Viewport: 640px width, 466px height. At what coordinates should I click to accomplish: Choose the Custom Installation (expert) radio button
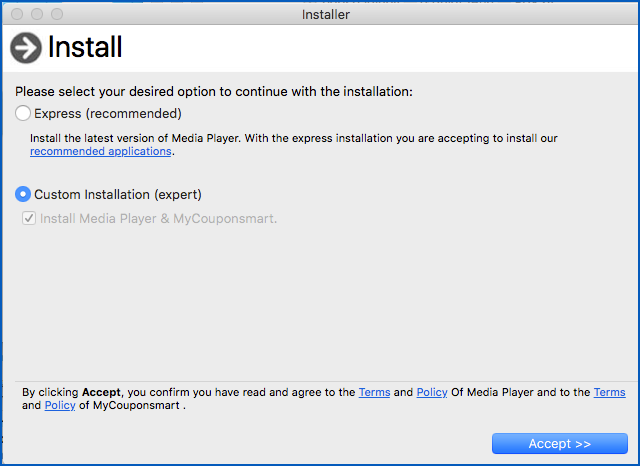[23, 194]
